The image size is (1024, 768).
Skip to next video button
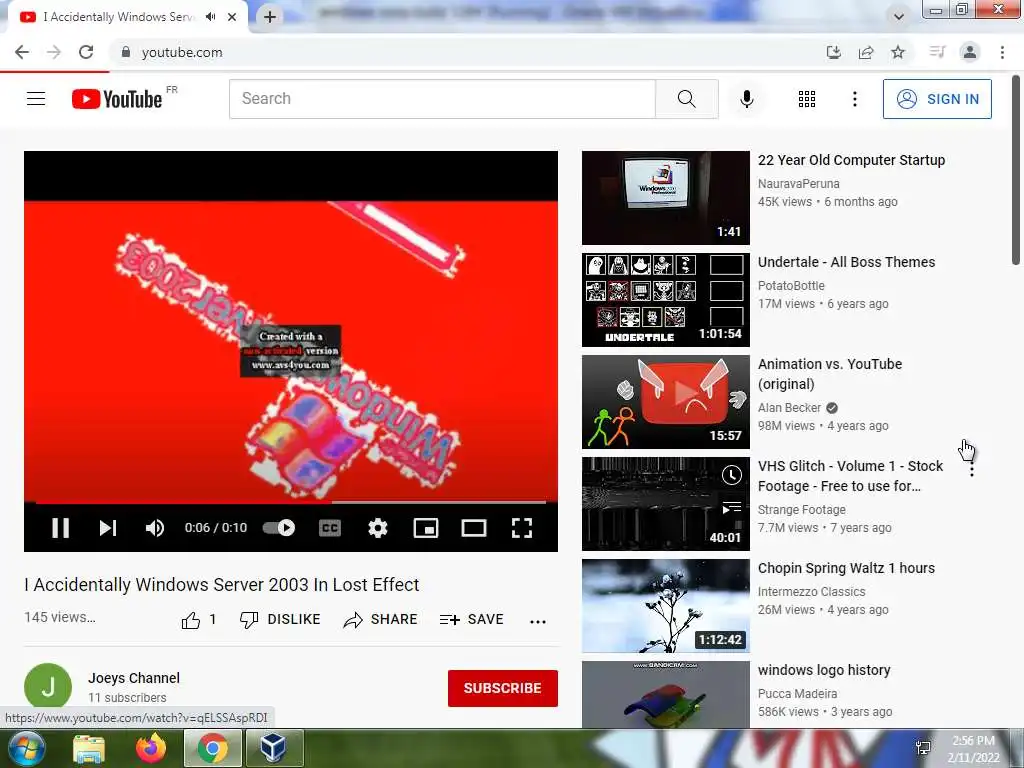108,528
